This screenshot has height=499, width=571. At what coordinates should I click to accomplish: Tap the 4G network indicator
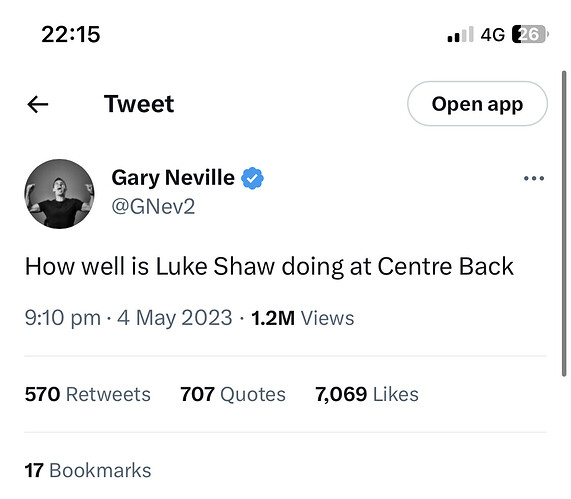click(x=492, y=35)
